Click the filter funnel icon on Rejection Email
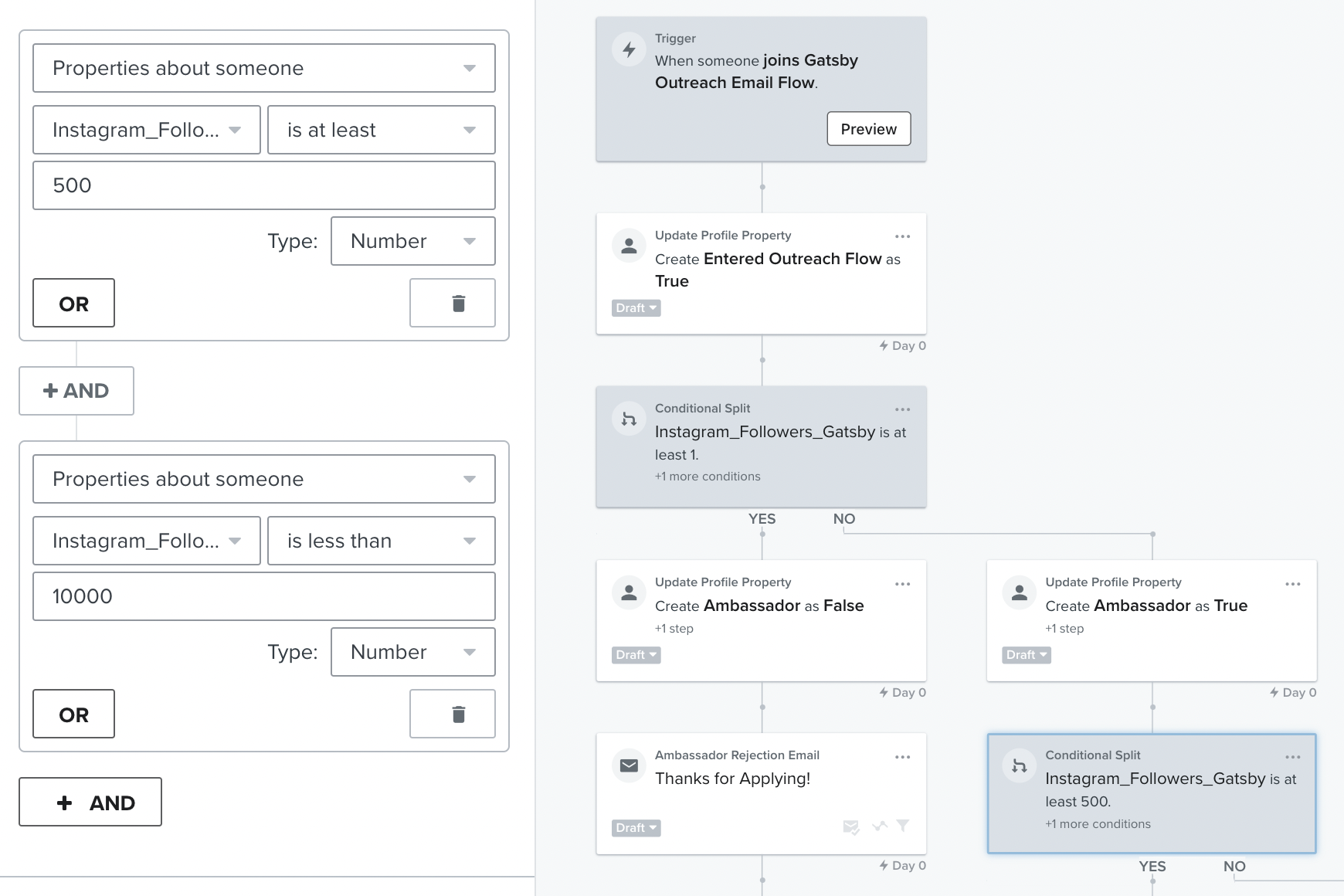The height and width of the screenshot is (896, 1344). pos(902,826)
